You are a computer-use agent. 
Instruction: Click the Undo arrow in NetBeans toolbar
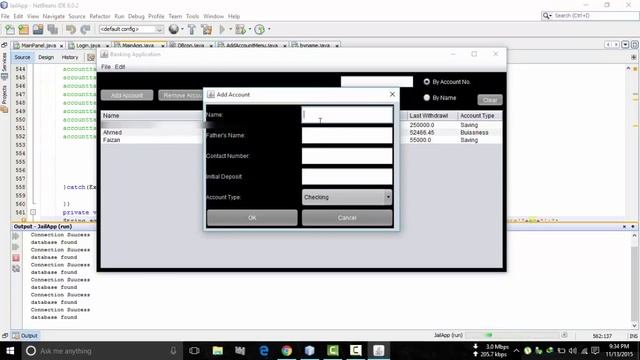point(71,29)
